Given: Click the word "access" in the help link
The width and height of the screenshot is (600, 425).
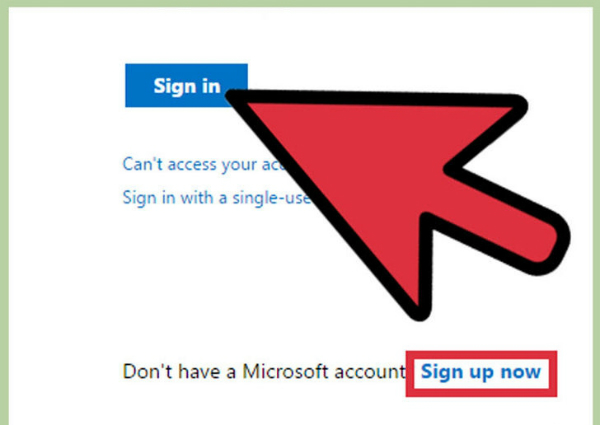Looking at the screenshot, I should pyautogui.click(x=192, y=165).
